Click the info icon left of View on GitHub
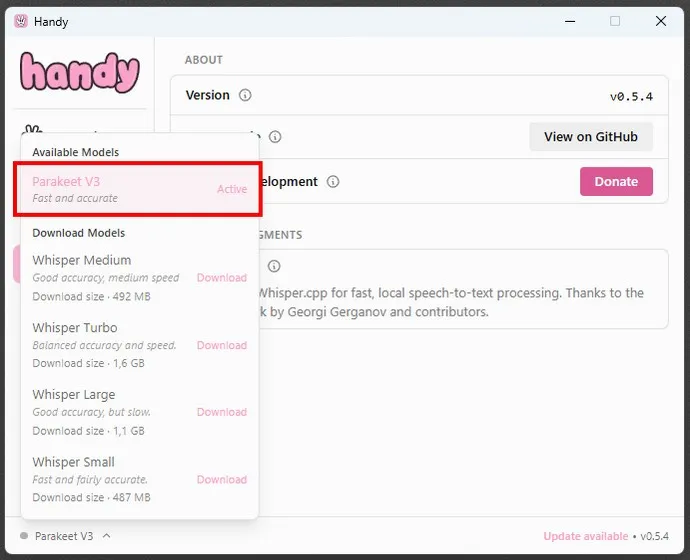This screenshot has height=560, width=690. pyautogui.click(x=275, y=137)
